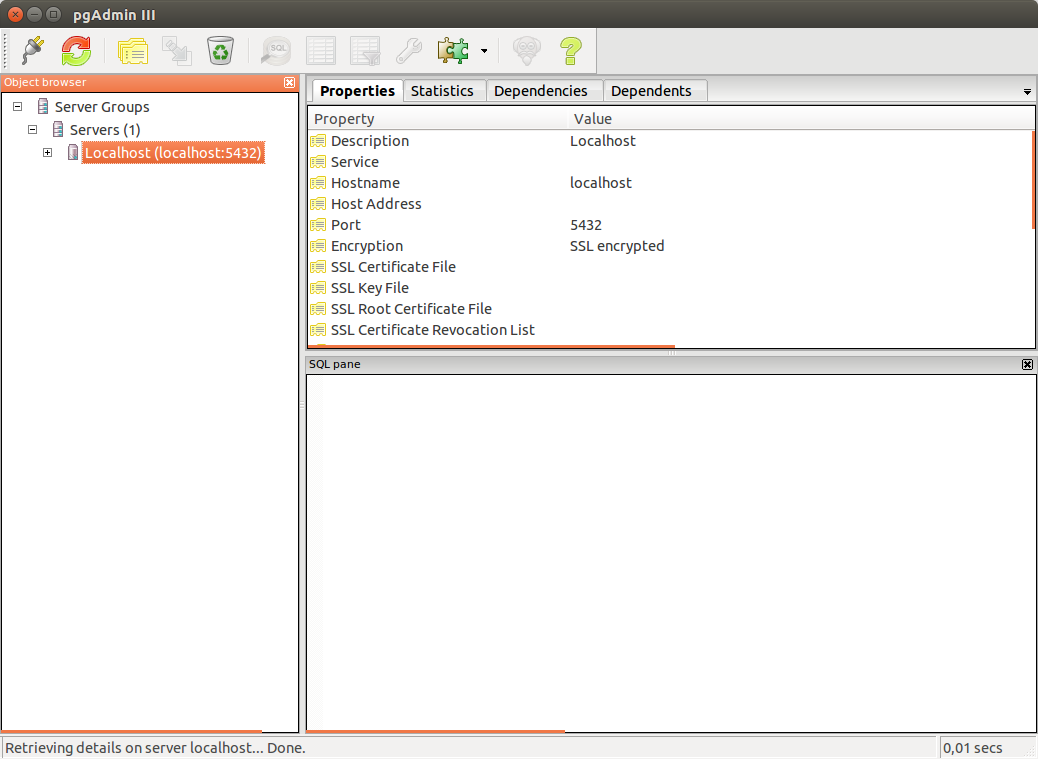1038x759 pixels.
Task: Select Localhost (localhost:5432) server
Action: coord(173,153)
